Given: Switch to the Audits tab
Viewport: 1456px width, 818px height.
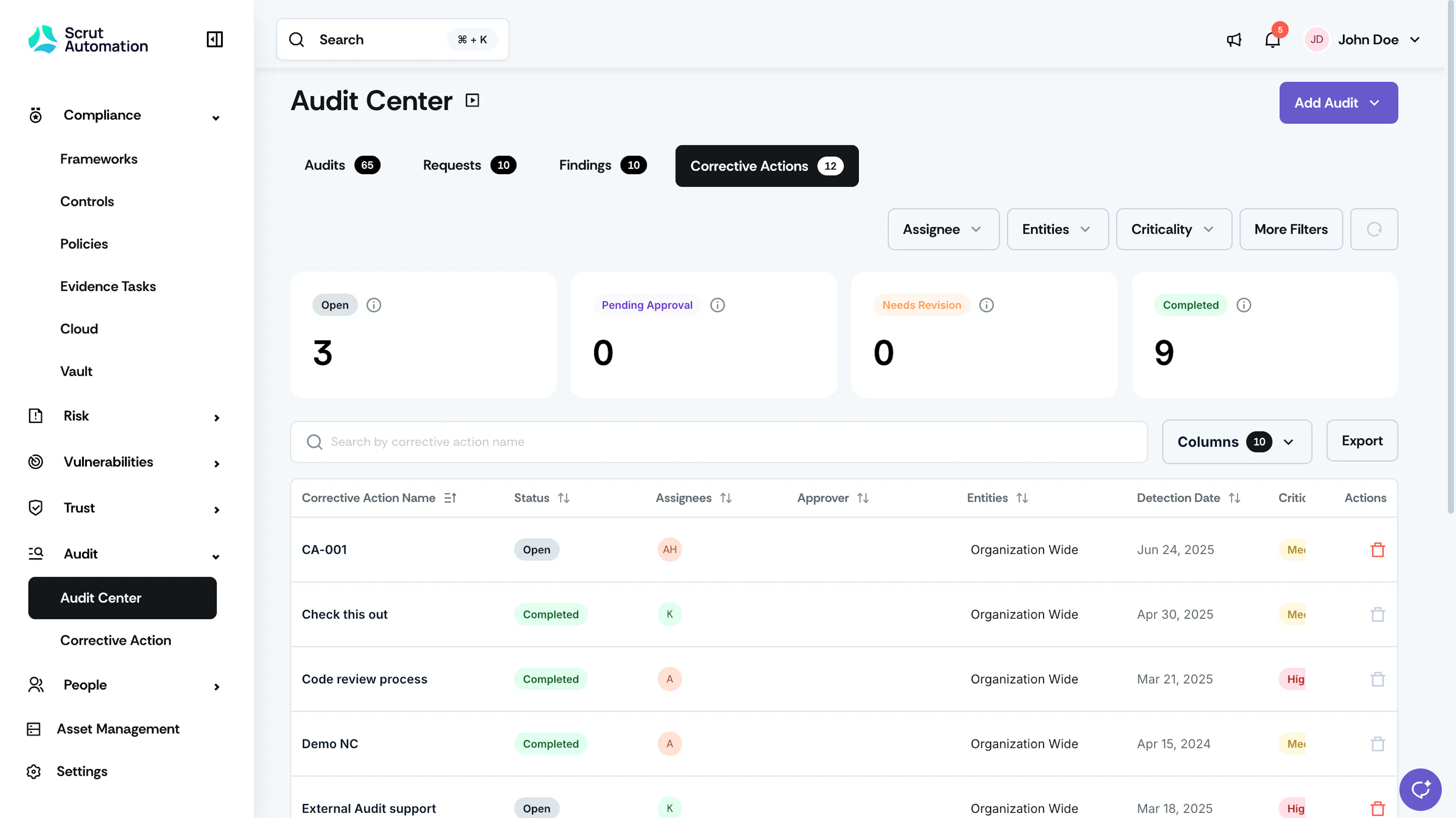Looking at the screenshot, I should (x=342, y=165).
